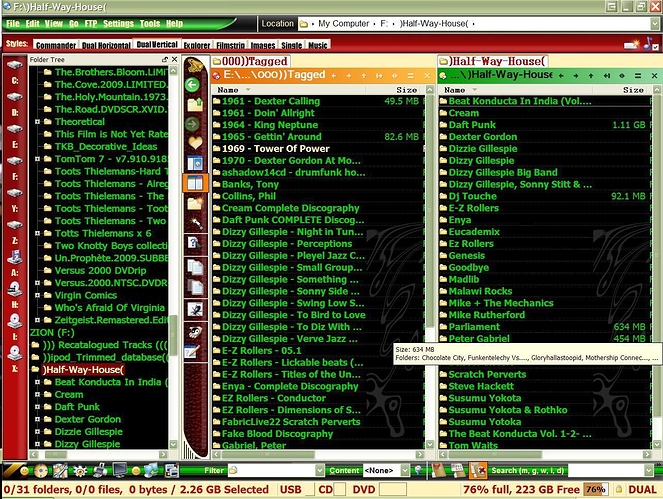Open the Cream Complete Discography folder

290,208
